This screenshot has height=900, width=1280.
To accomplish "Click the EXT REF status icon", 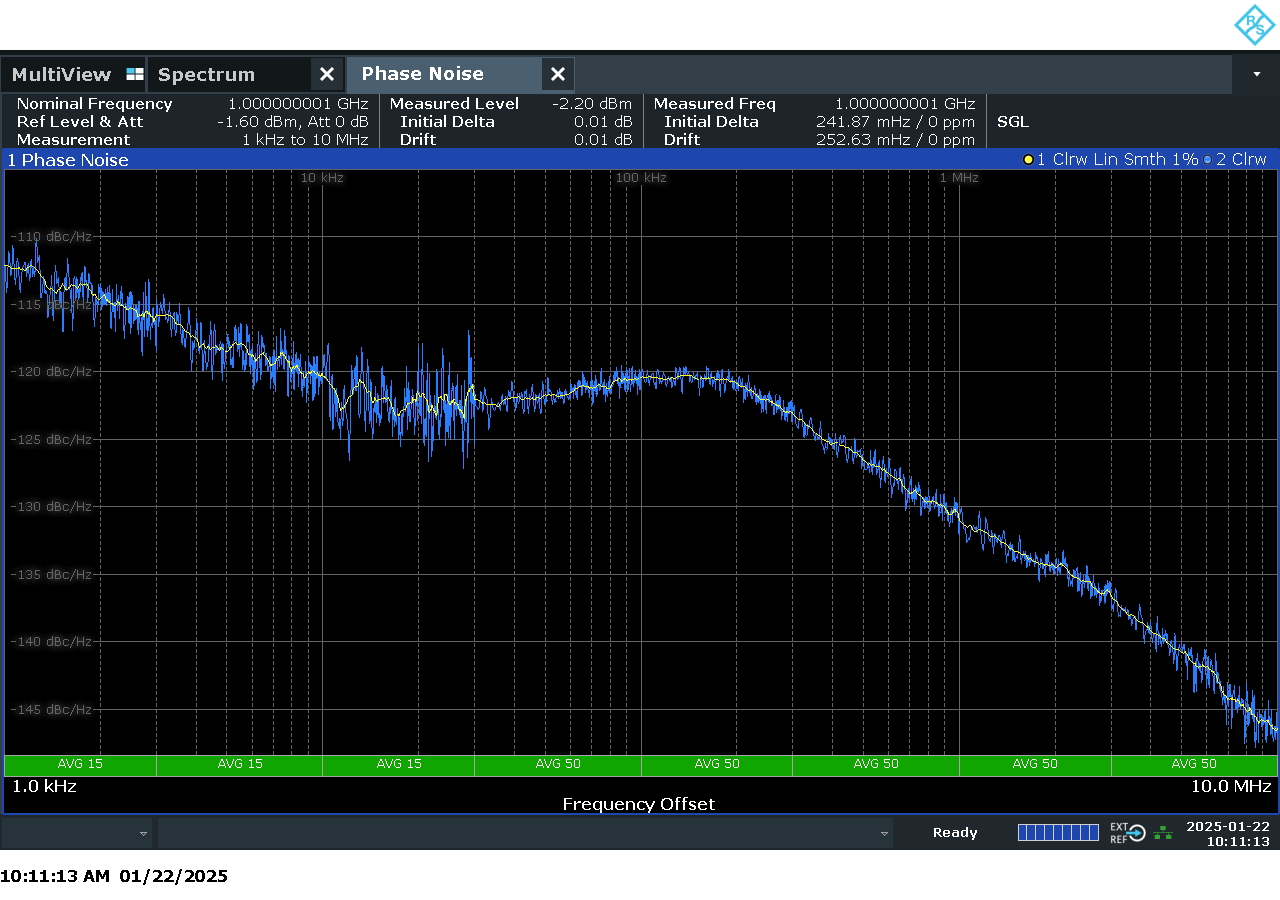I will click(x=1128, y=833).
